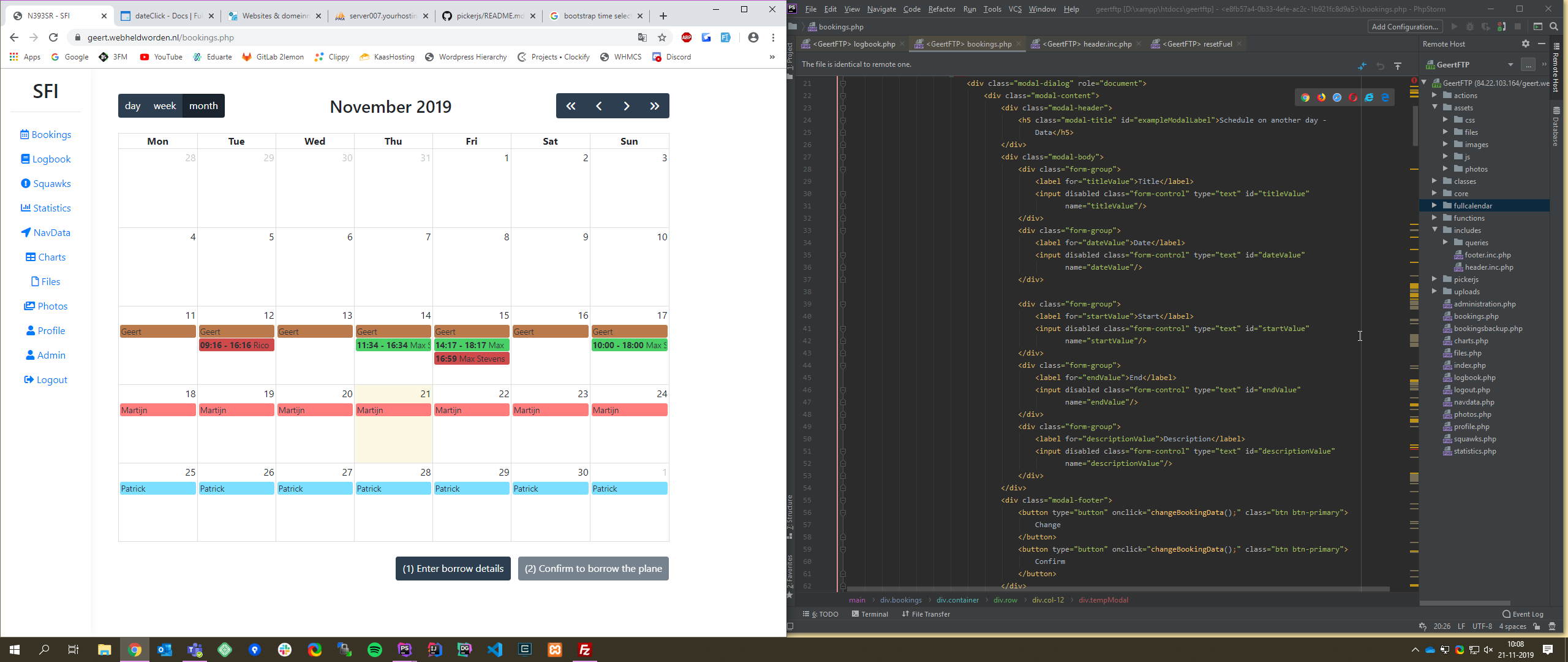
Task: Switch calendar to day view
Action: (132, 106)
